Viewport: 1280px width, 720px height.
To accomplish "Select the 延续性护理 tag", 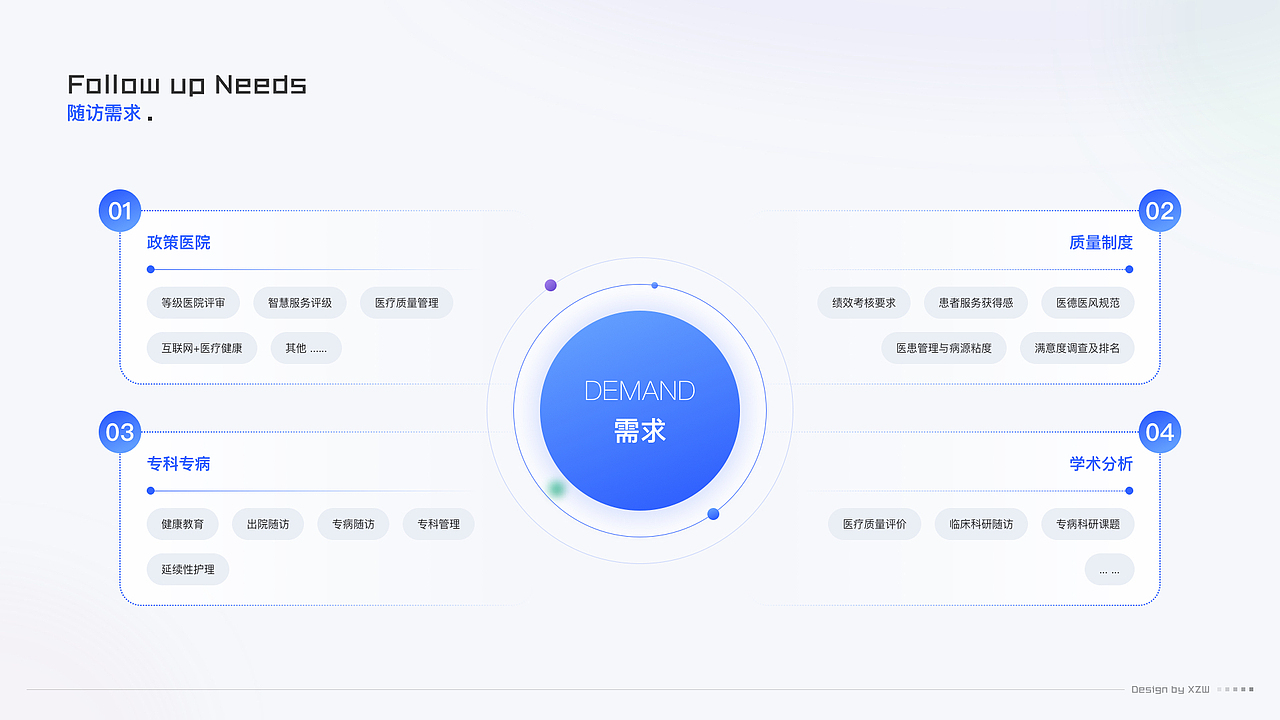I will click(x=188, y=570).
